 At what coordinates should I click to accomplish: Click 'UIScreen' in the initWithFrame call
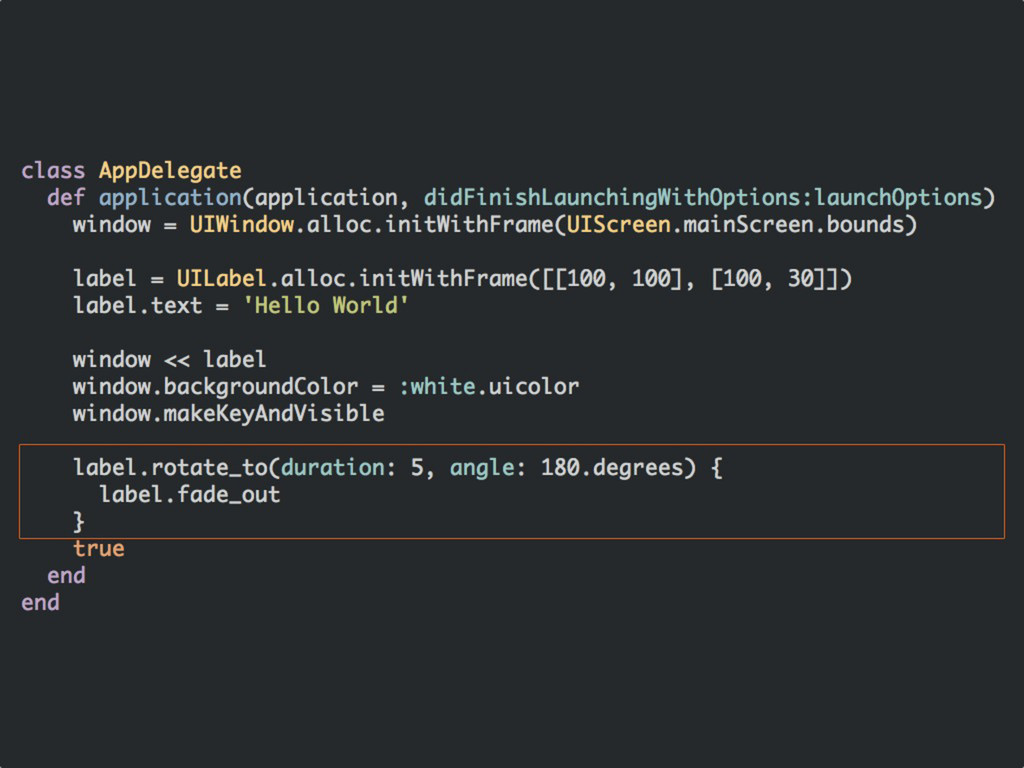point(618,225)
